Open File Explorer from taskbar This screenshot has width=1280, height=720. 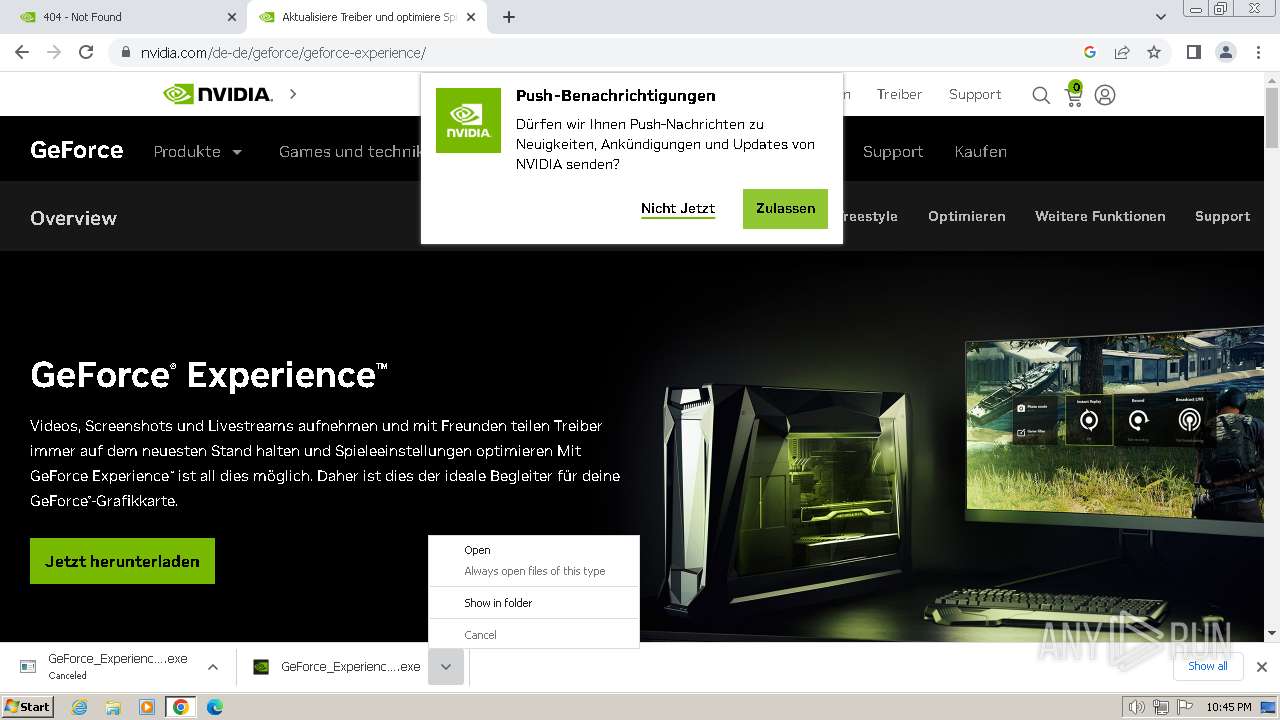pyautogui.click(x=113, y=707)
